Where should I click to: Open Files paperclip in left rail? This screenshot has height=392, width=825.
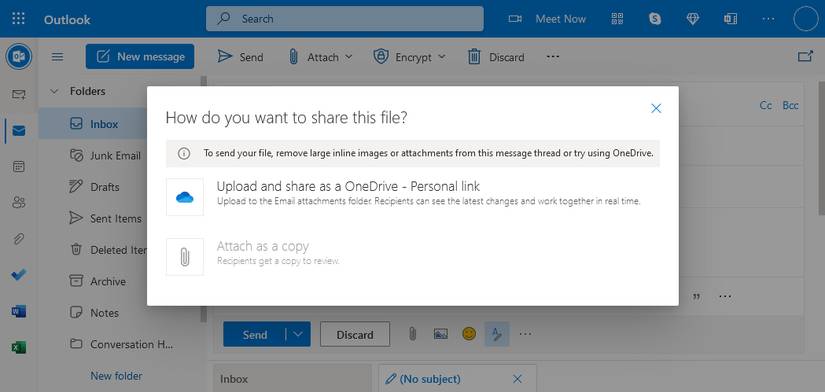18,239
